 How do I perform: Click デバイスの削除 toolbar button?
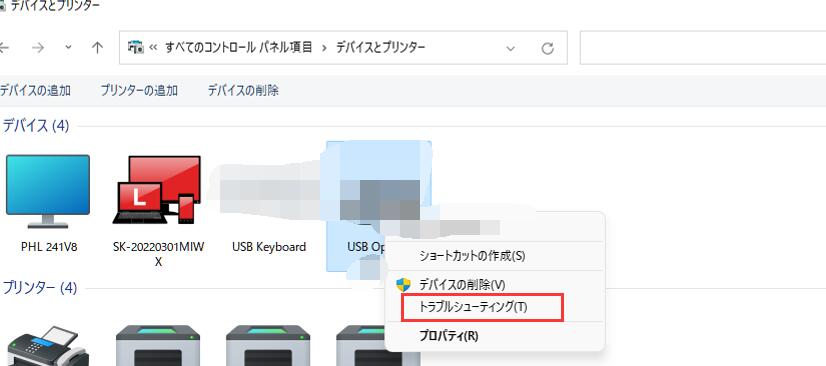(243, 91)
